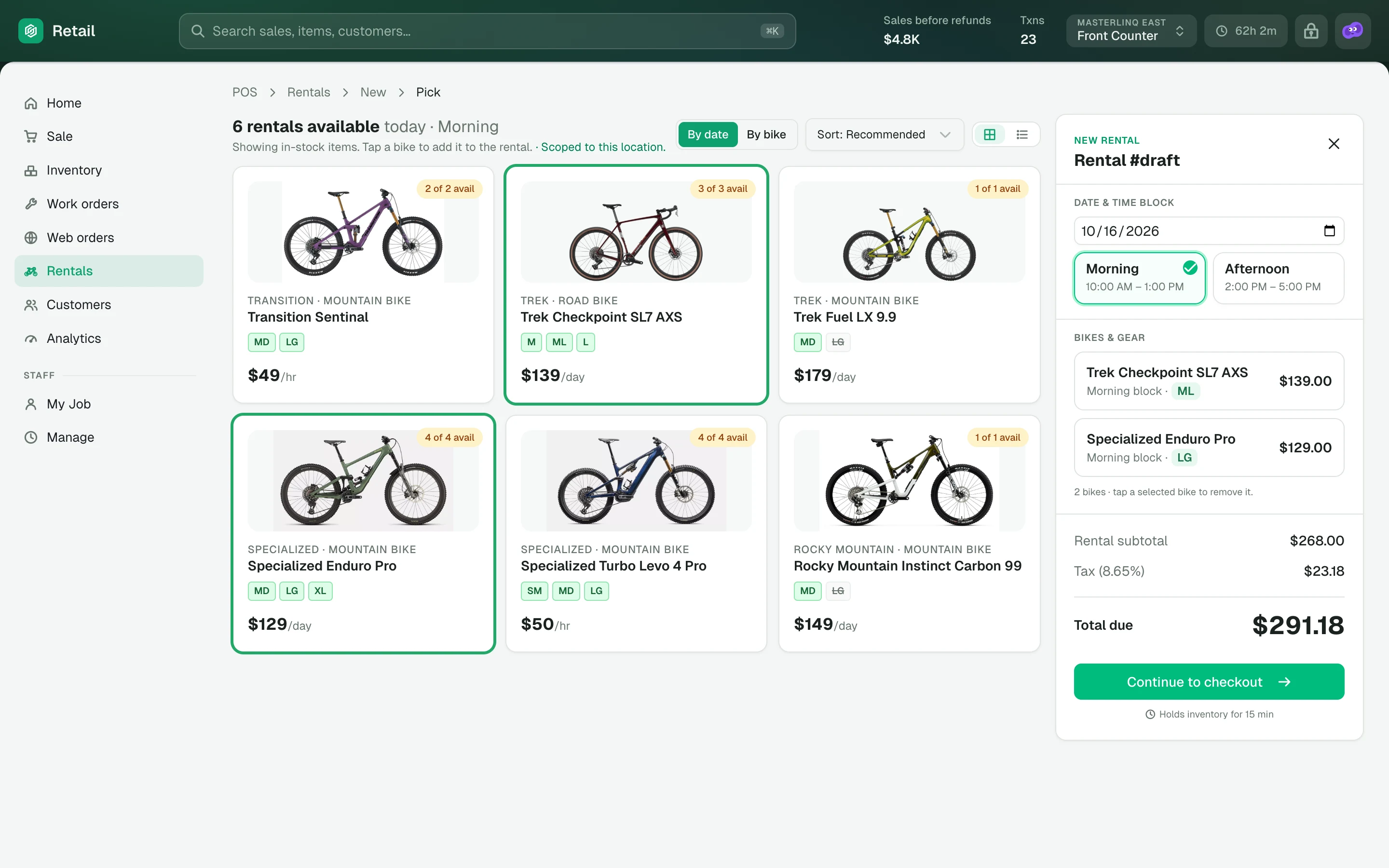Viewport: 1389px width, 868px height.
Task: Open Customers in sidebar
Action: (x=109, y=305)
